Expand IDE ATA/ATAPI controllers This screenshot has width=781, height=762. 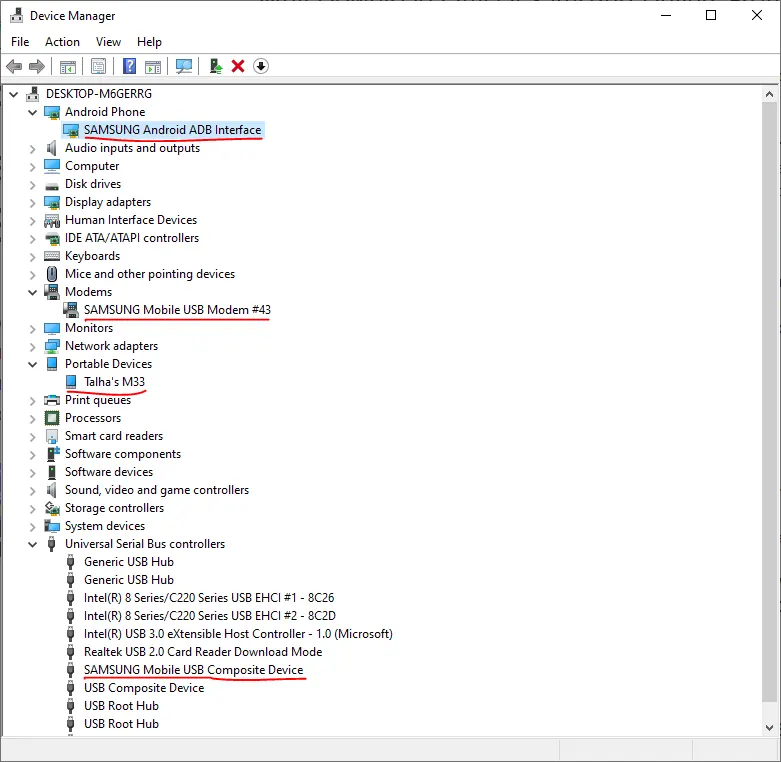[32, 239]
